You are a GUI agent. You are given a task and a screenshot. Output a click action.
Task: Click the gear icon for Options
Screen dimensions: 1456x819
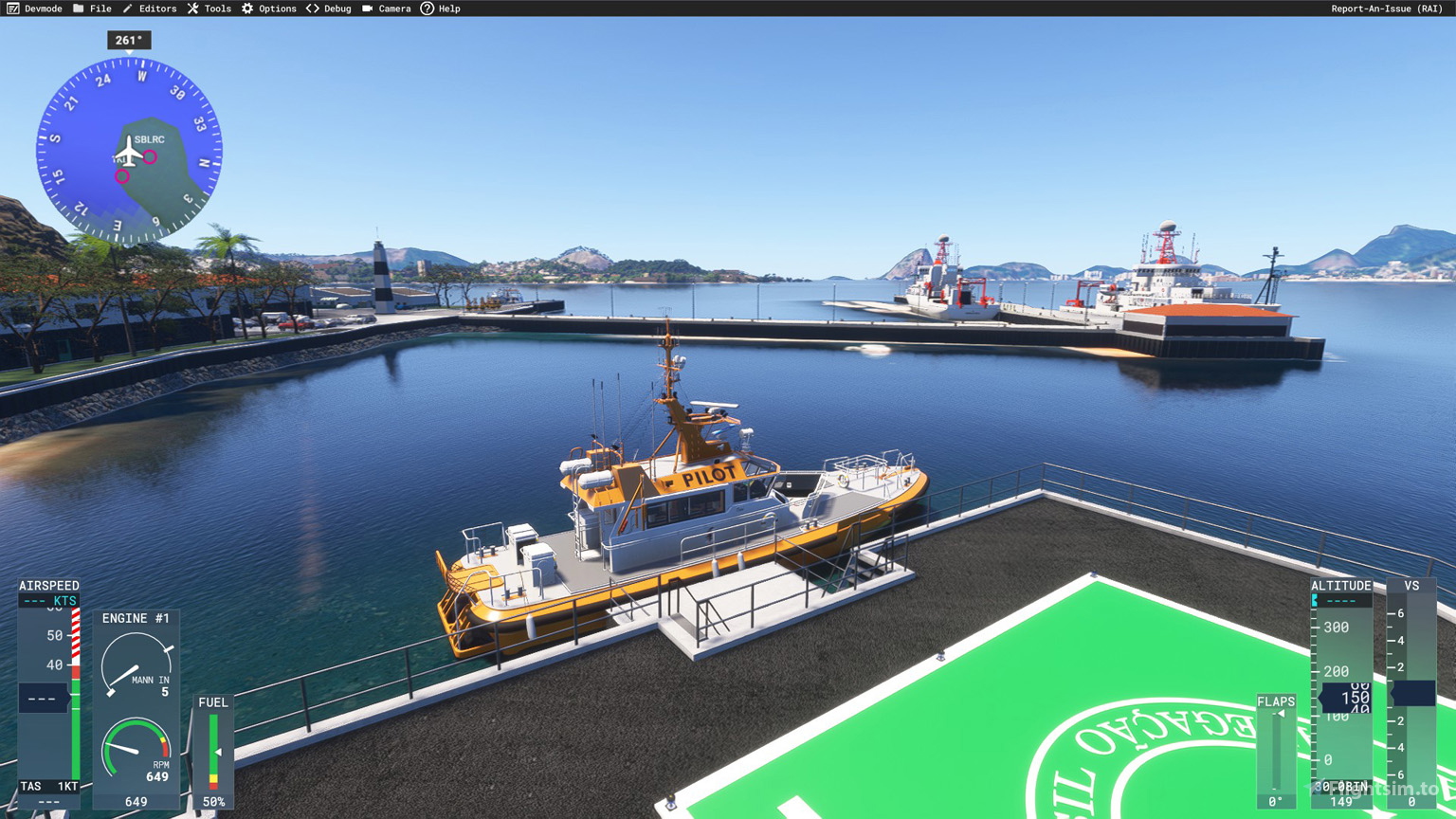click(x=247, y=9)
